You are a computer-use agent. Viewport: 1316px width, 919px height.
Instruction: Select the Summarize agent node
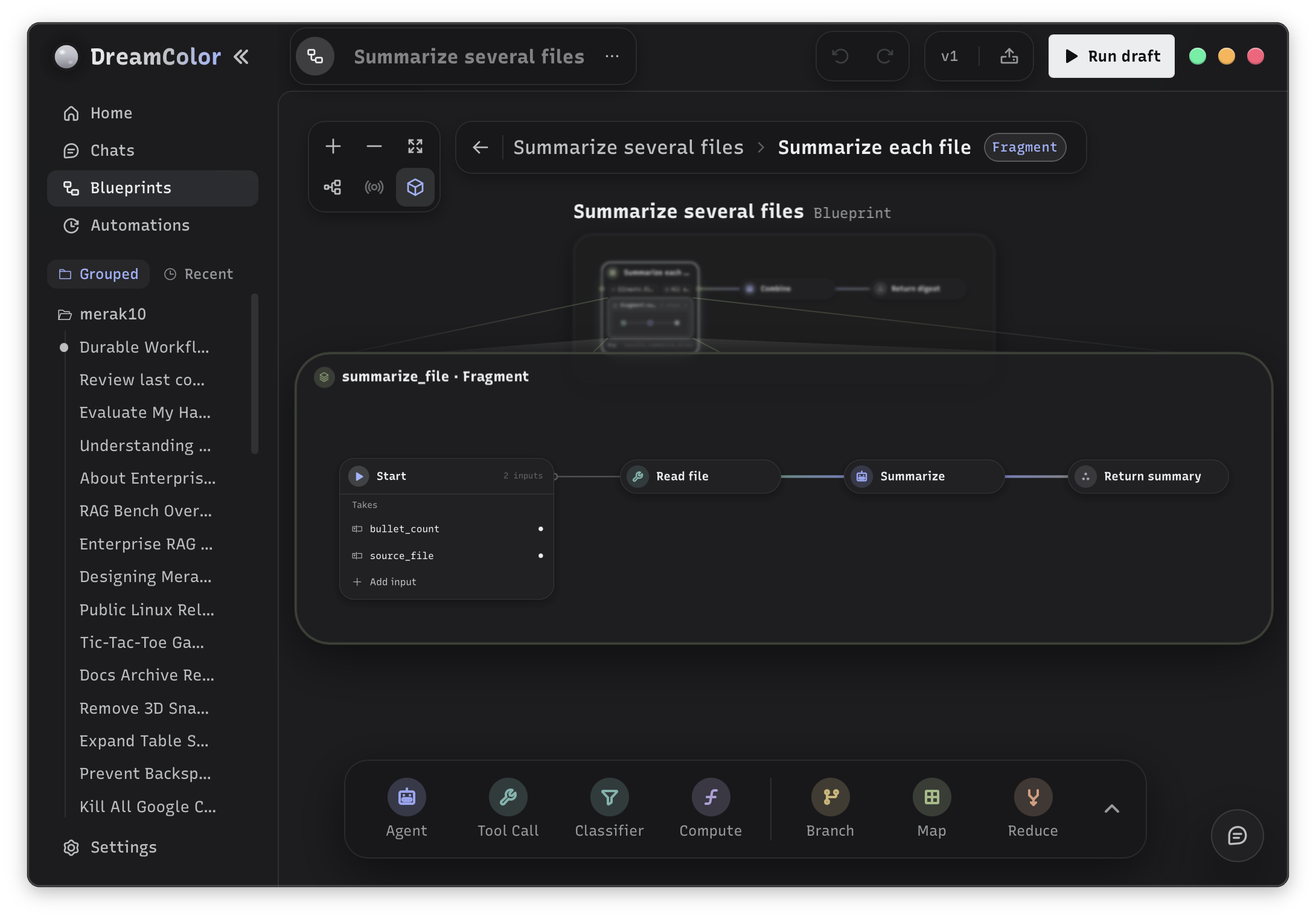(924, 476)
